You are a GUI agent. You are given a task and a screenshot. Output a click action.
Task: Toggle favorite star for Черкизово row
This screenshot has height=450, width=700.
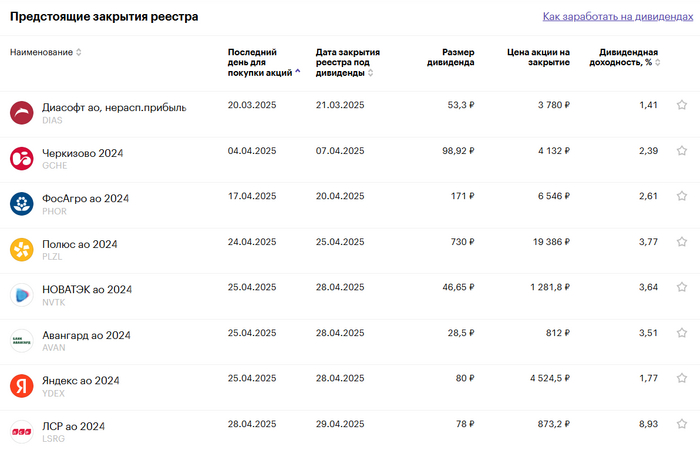[x=682, y=151]
